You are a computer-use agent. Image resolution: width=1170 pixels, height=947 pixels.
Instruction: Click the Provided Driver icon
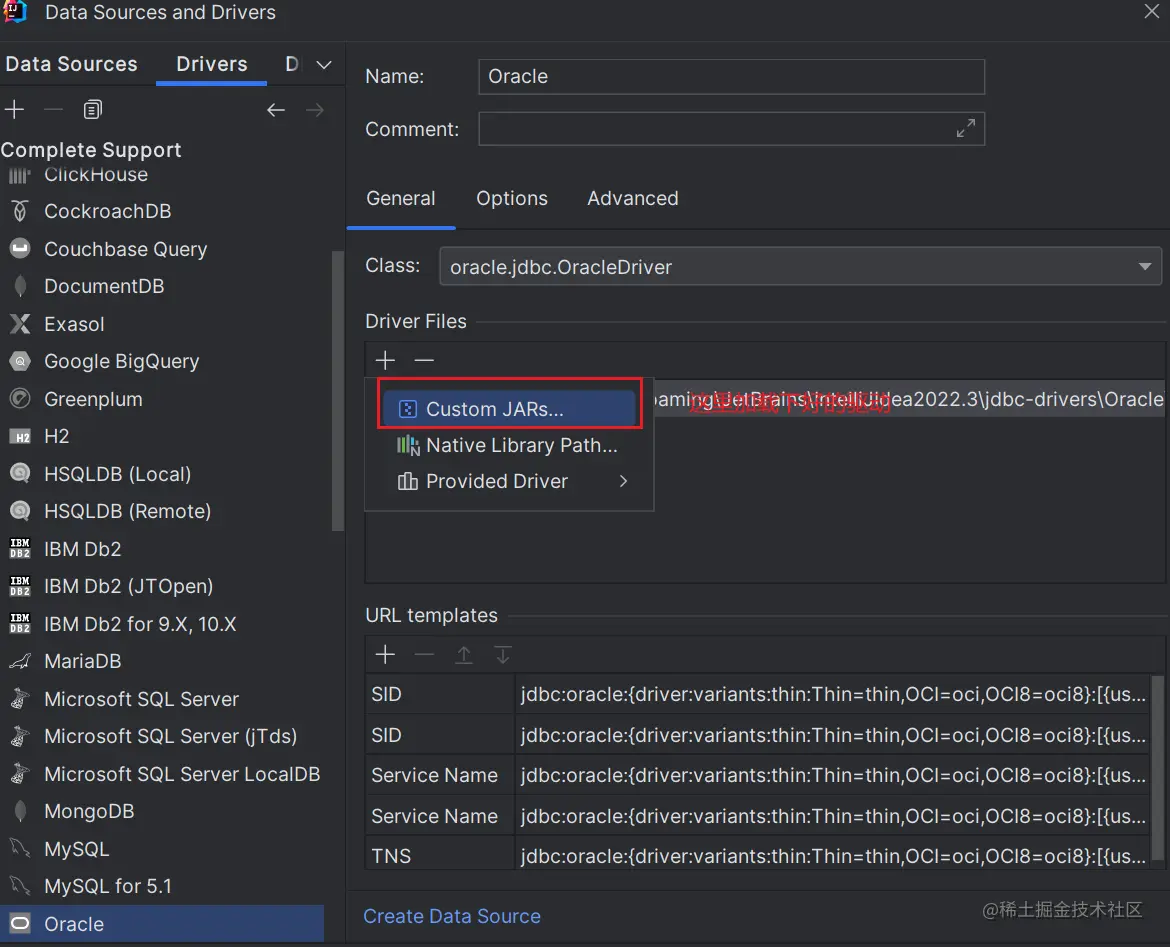(407, 481)
